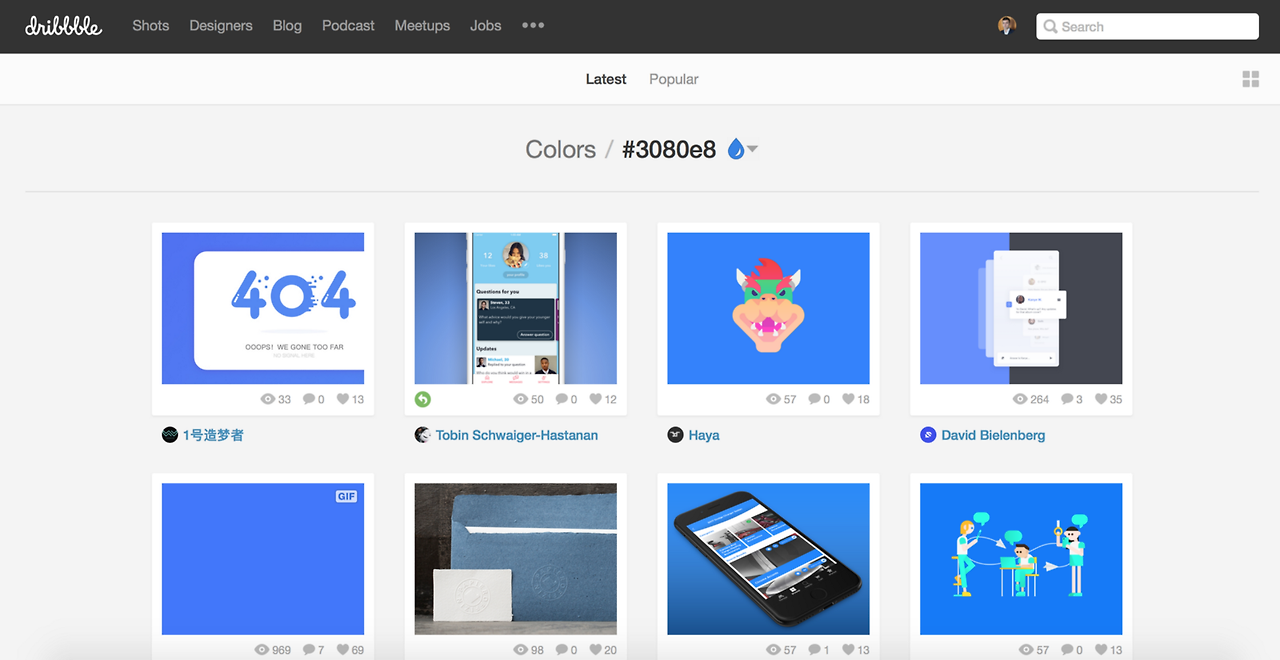Open the Colors breadcrumb link
The image size is (1280, 660).
click(x=560, y=149)
